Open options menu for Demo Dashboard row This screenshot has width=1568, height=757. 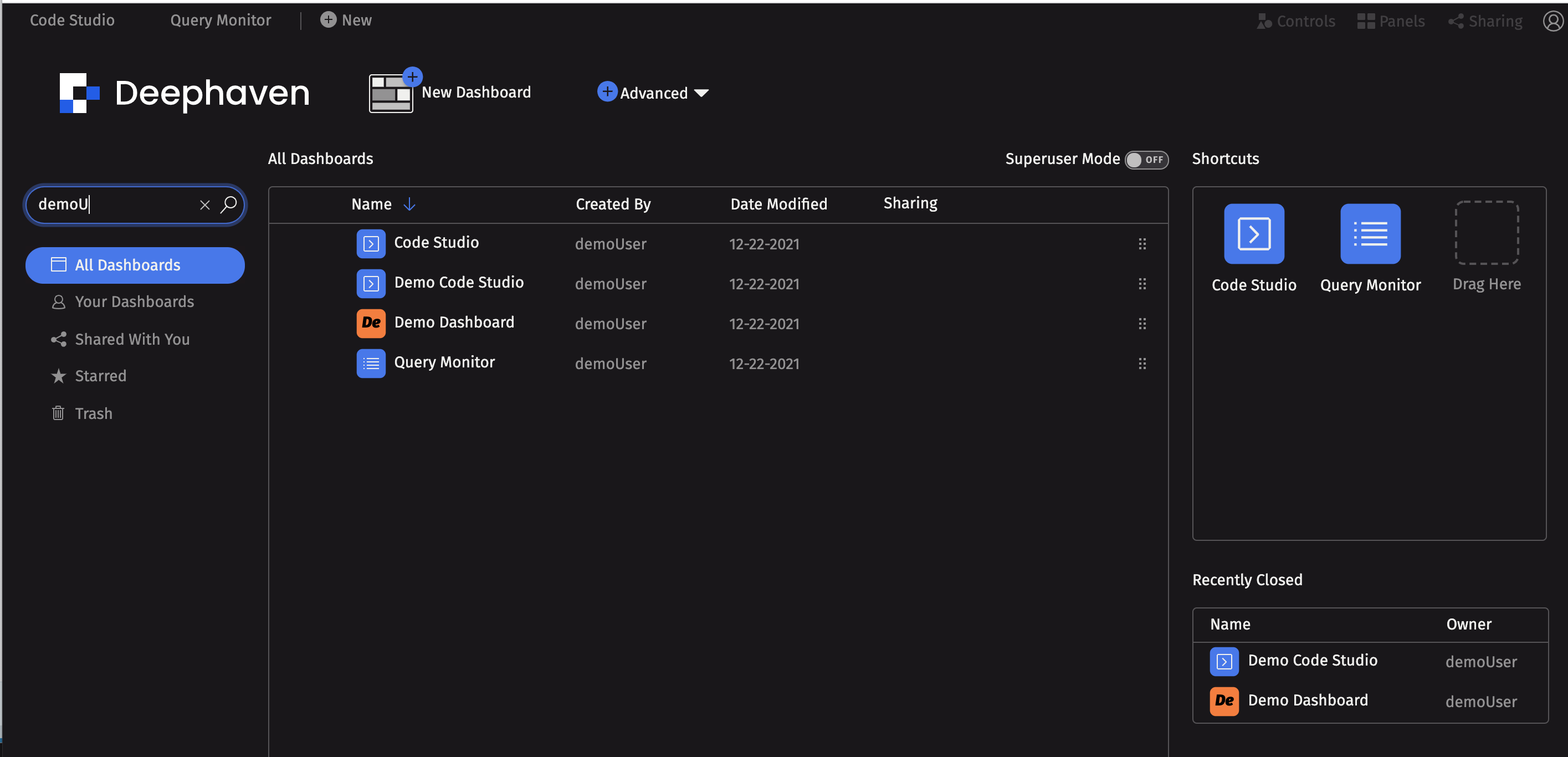[1142, 324]
